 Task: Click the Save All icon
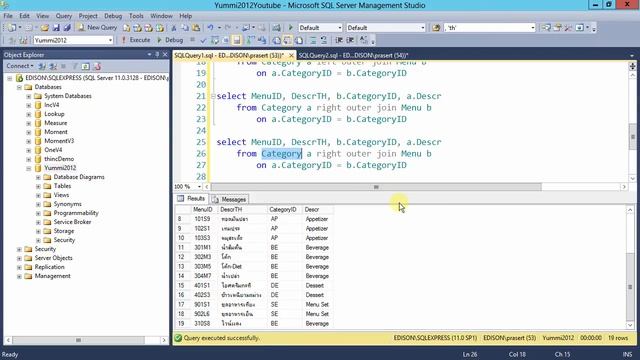[x=67, y=28]
